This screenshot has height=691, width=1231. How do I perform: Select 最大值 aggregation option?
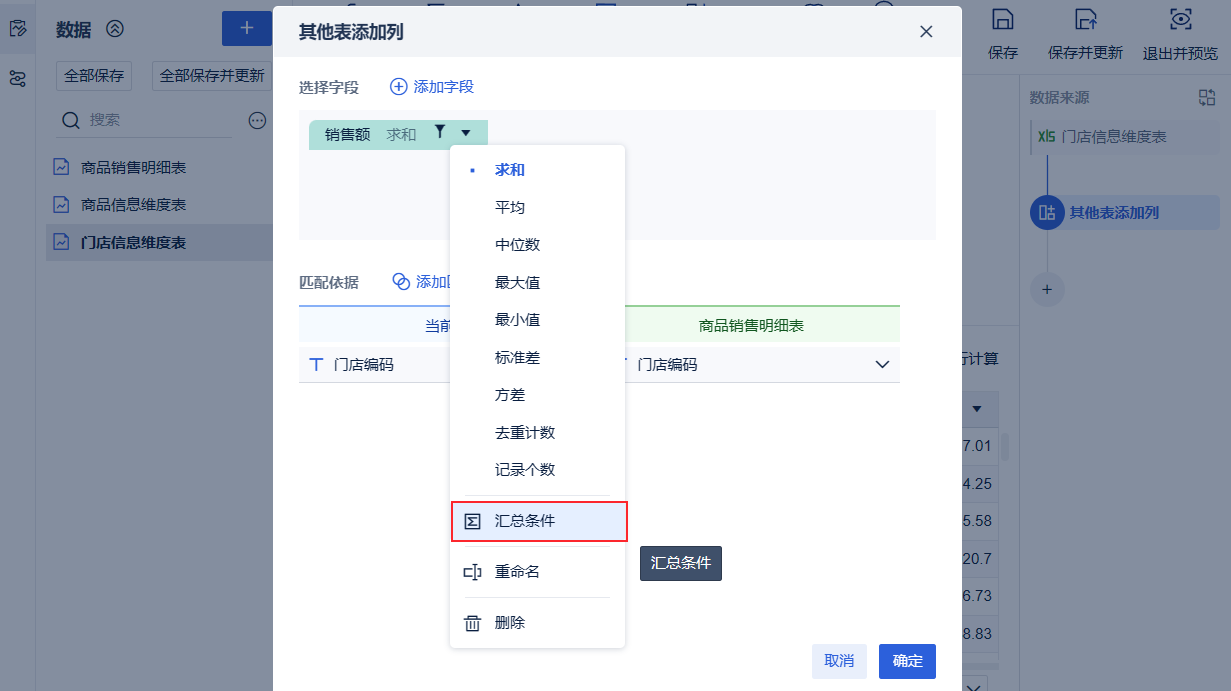pos(517,282)
